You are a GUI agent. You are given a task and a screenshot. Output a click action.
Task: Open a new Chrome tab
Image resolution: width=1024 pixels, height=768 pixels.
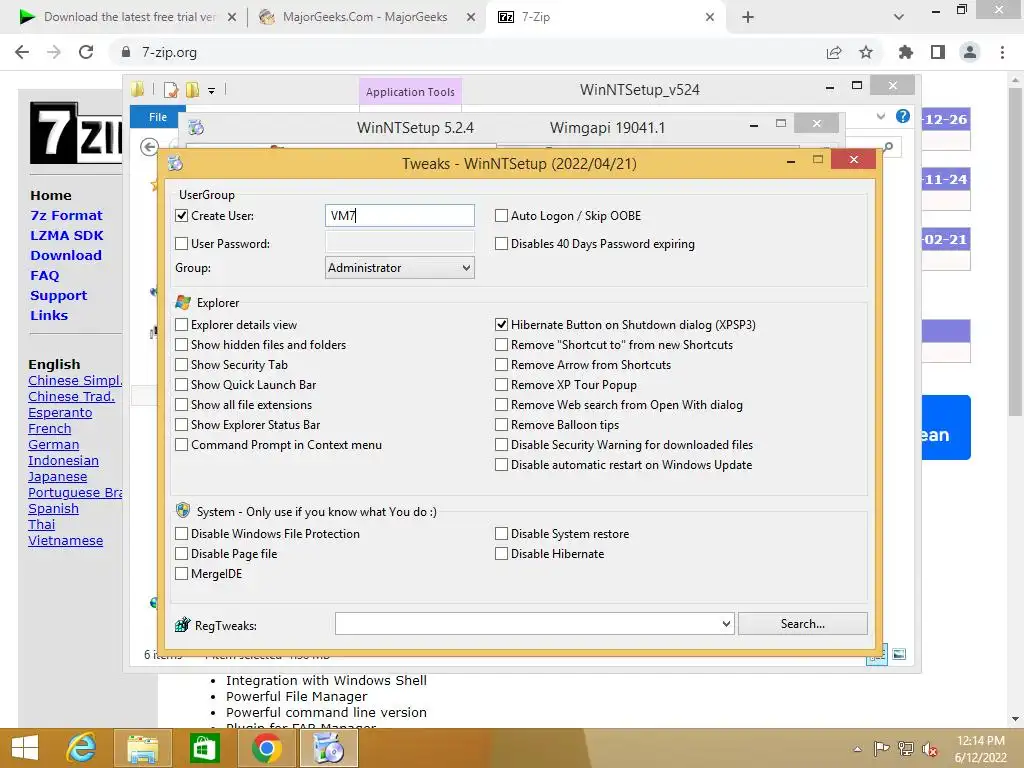click(x=748, y=17)
